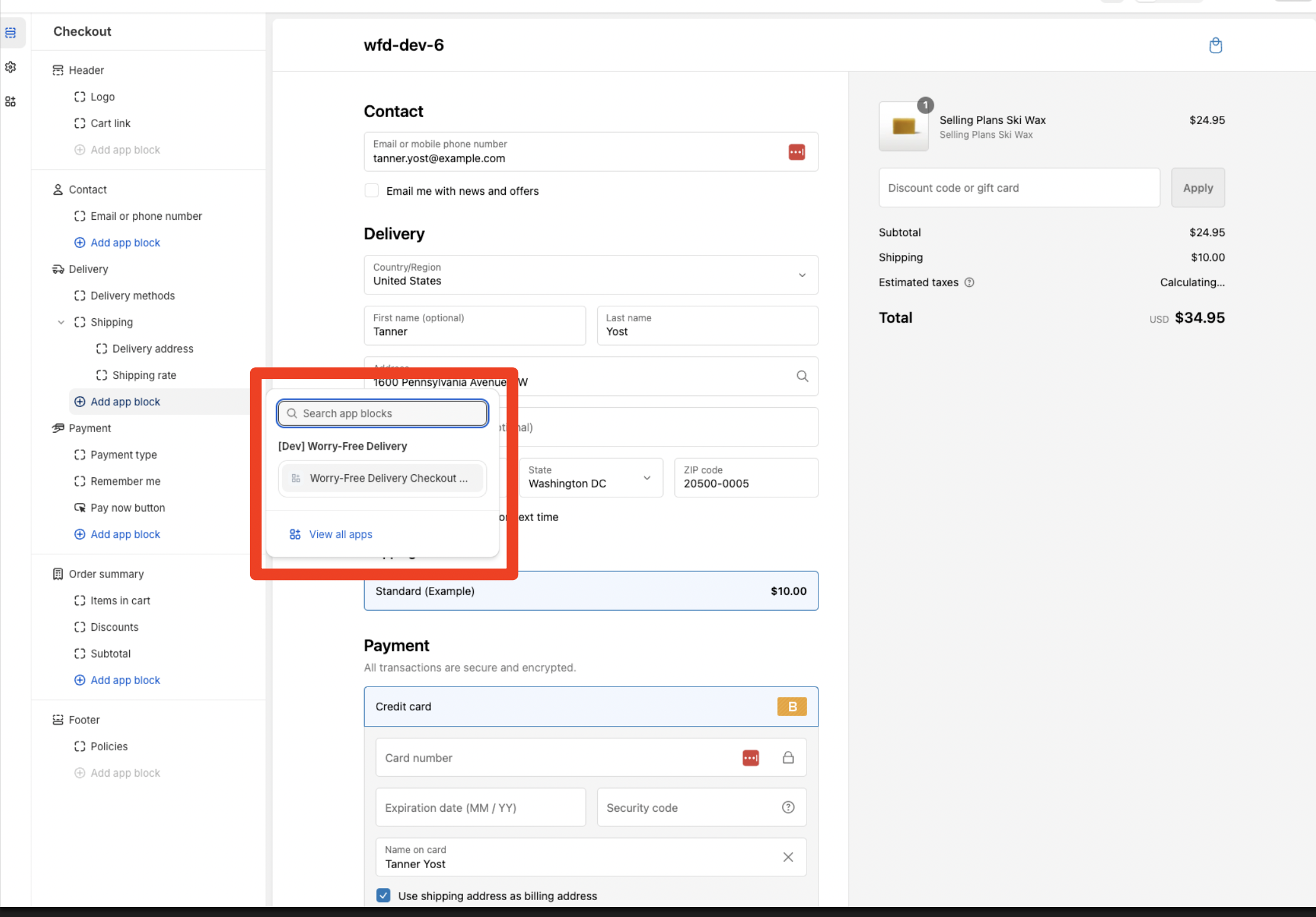Screen dimensions: 1316x917
Task: Open the State dropdown
Action: [x=590, y=478]
